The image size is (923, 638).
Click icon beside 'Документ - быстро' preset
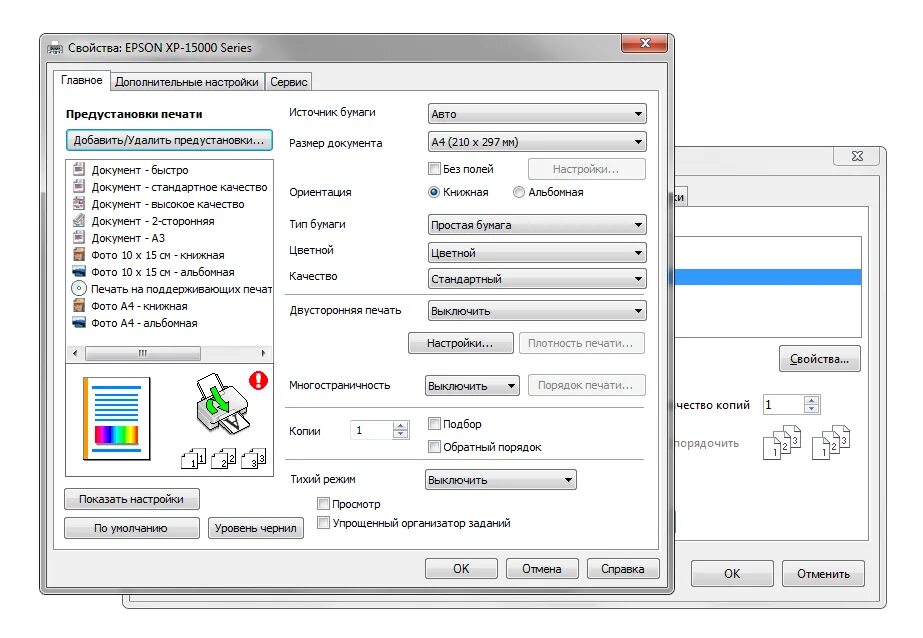(78, 170)
